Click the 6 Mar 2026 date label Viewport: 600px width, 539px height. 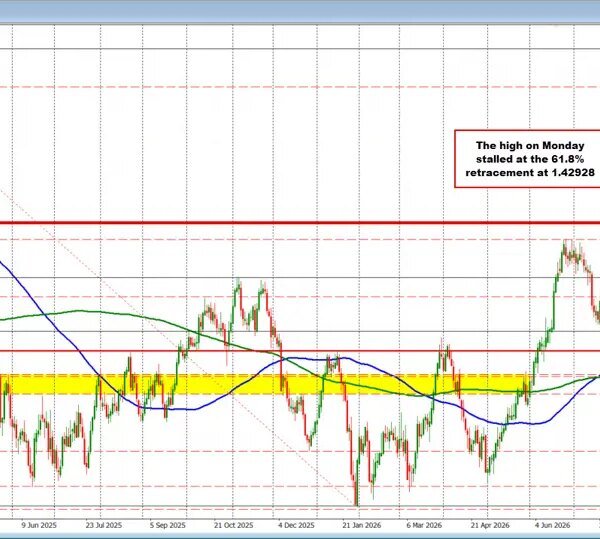[x=424, y=525]
